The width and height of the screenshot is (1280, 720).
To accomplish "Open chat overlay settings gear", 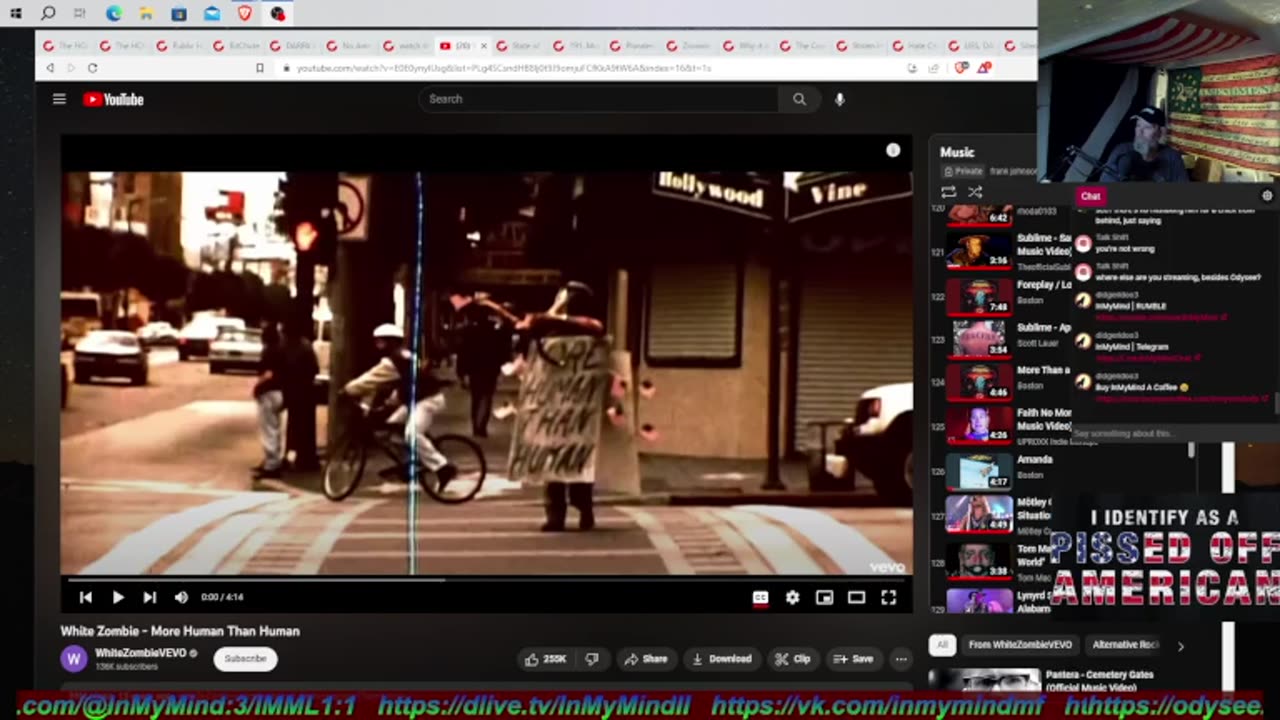I will pyautogui.click(x=1267, y=196).
